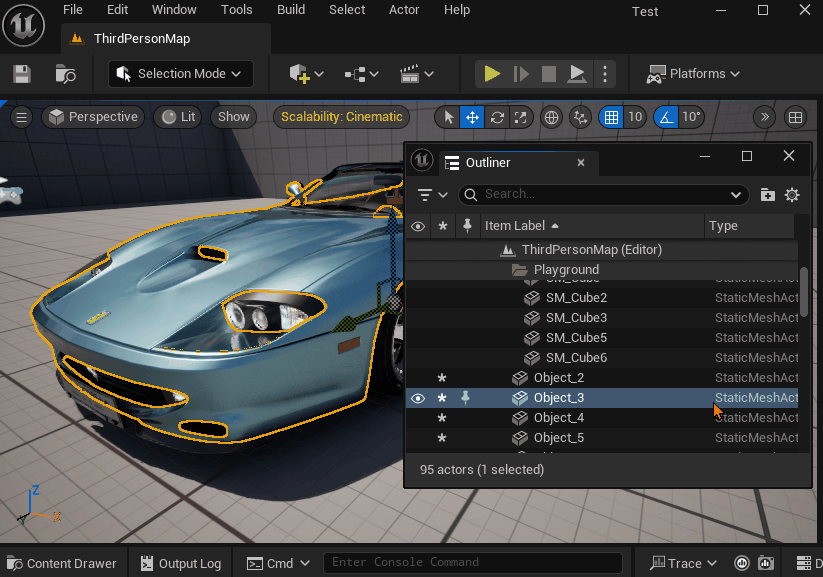Save the current level with disk icon
The height and width of the screenshot is (577, 823).
22,74
